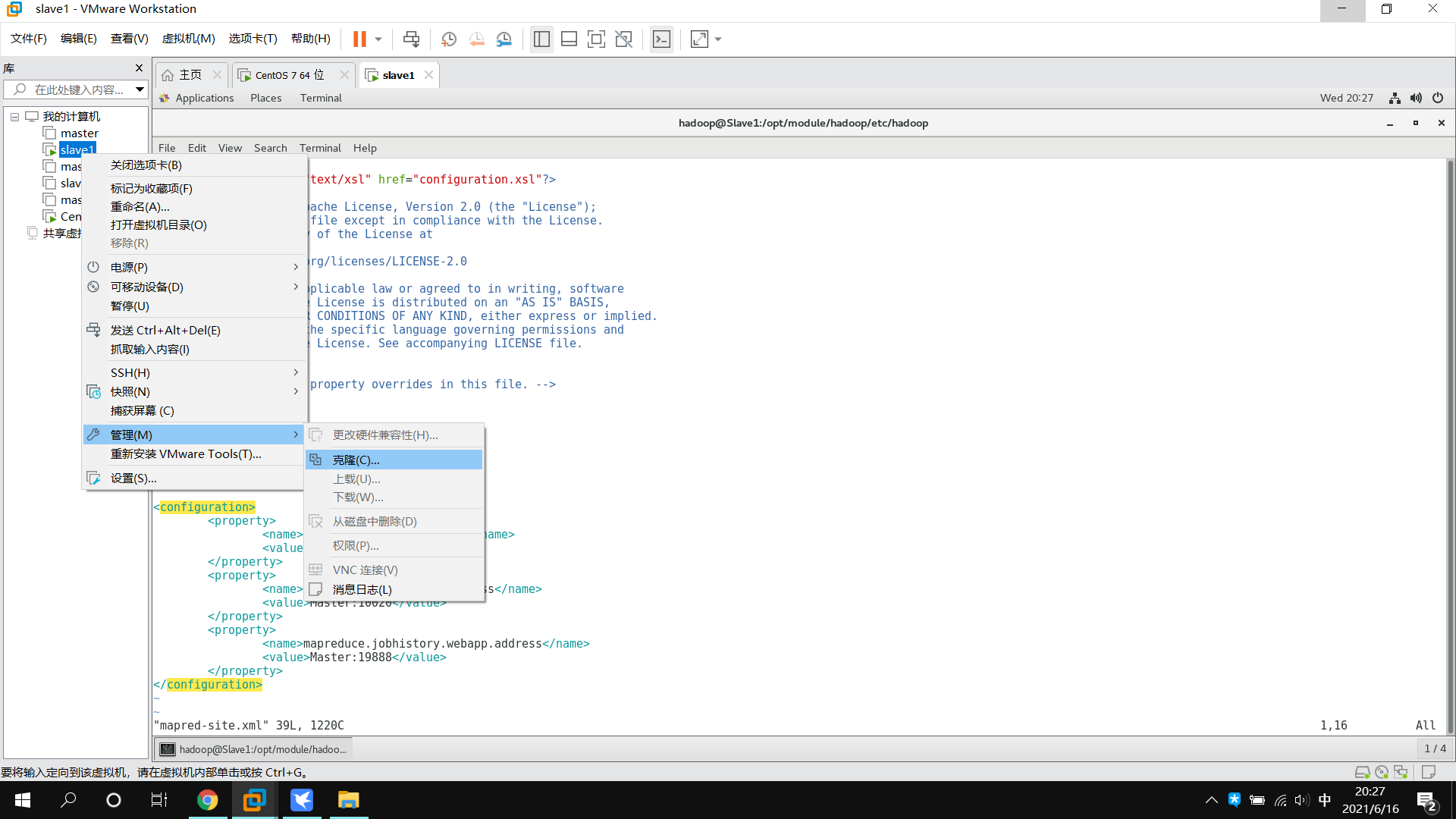The width and height of the screenshot is (1456, 819).
Task: Enter full screen mode via the toolbar icon
Action: pos(597,39)
